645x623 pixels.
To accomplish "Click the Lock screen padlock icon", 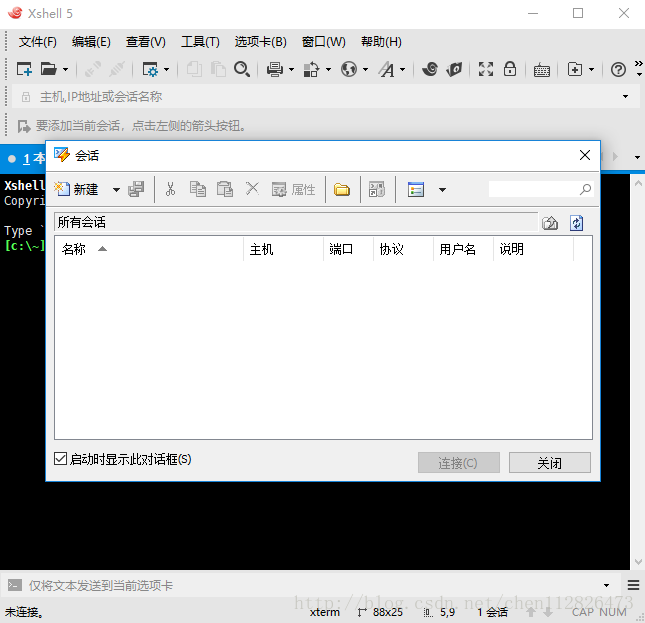I will 510,69.
